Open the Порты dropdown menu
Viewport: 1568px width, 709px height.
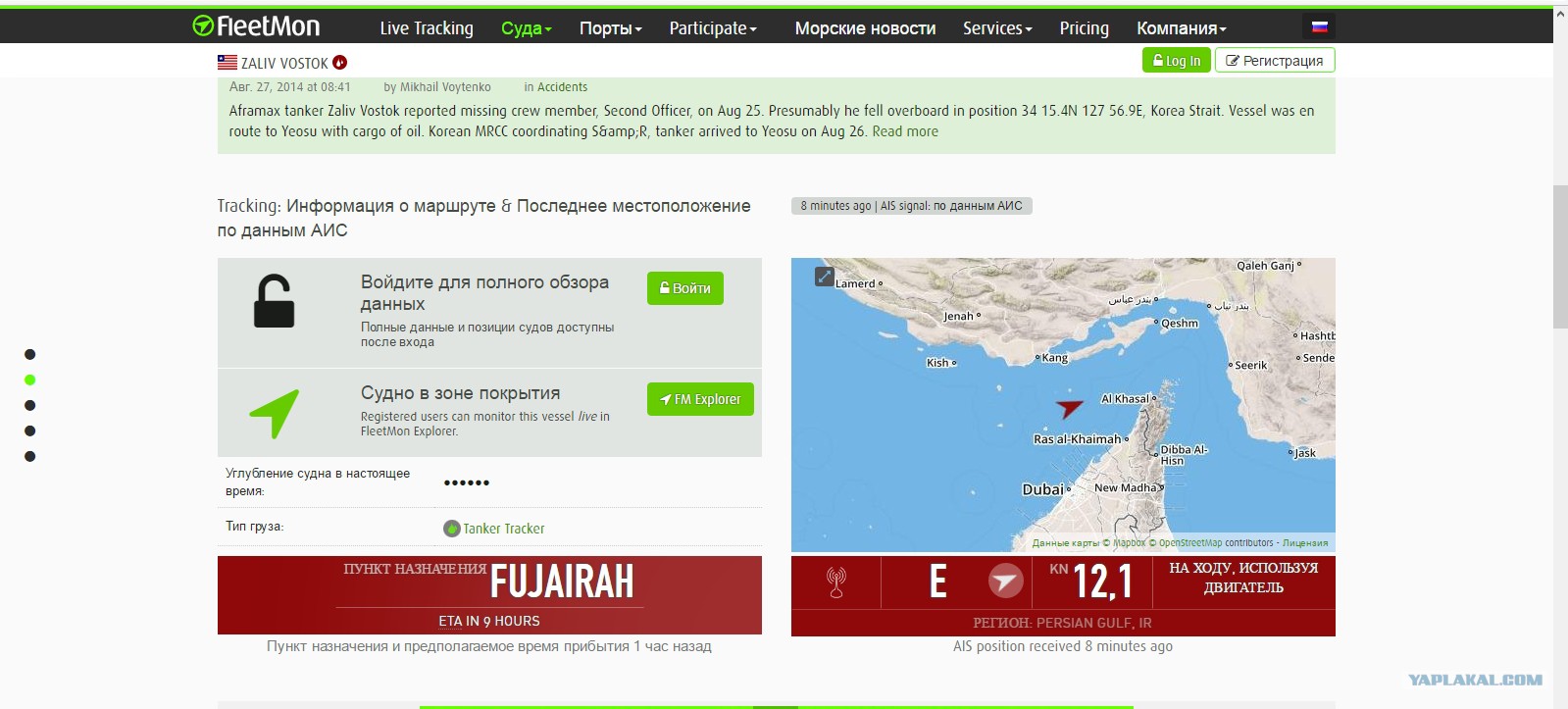[x=611, y=28]
